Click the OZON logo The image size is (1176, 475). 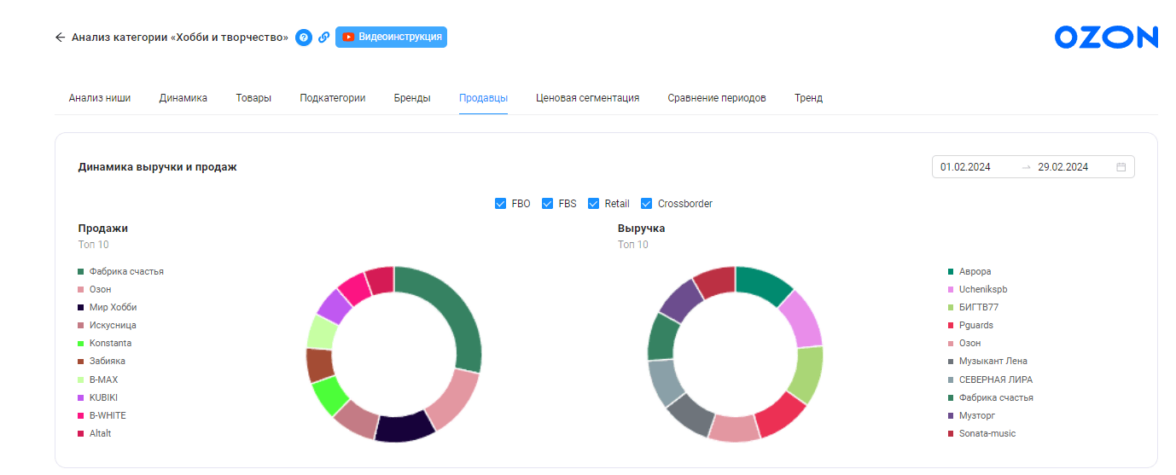[1106, 38]
